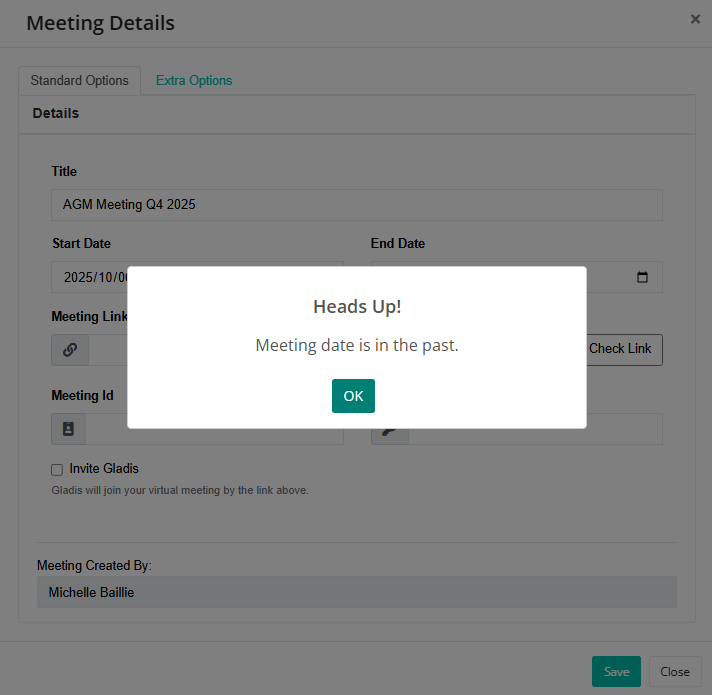Click OK in the Heads Up dialog
Viewport: 712px width, 695px height.
click(x=353, y=396)
